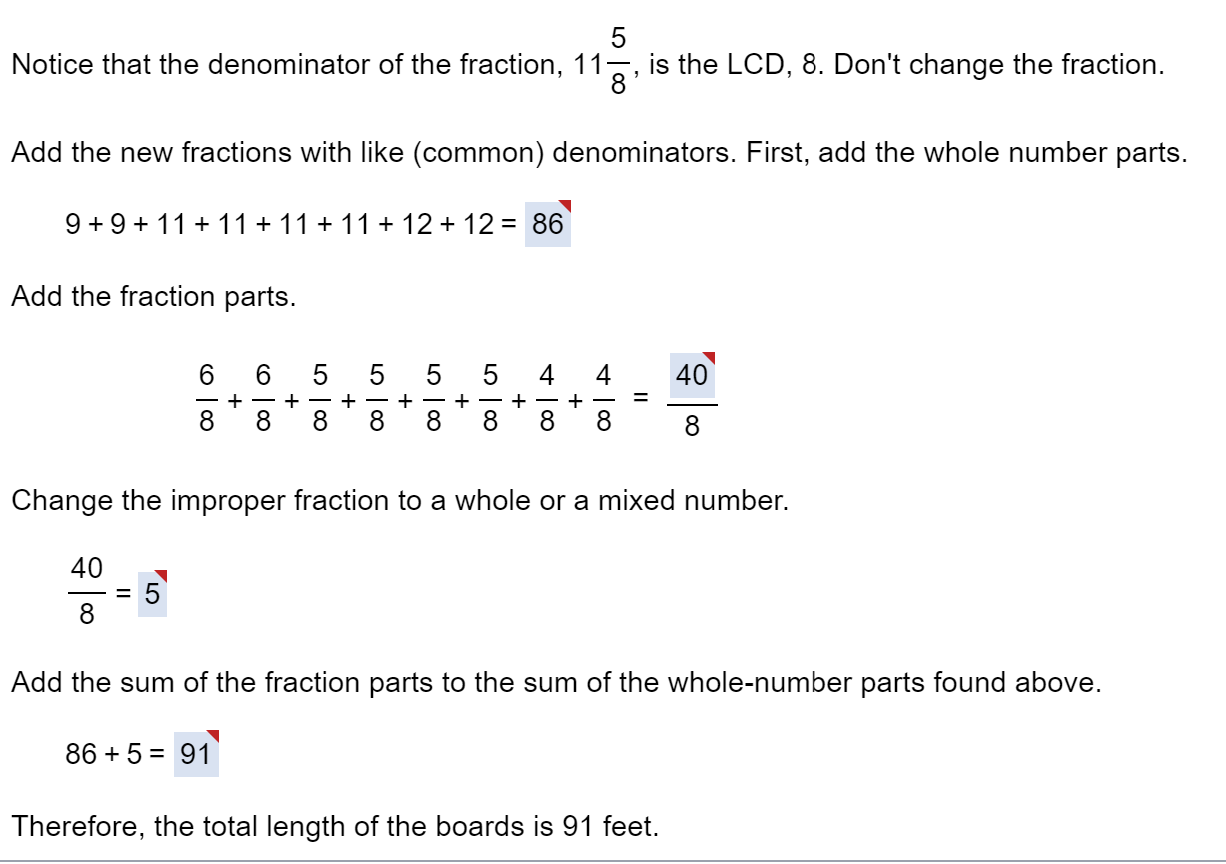Click the denominator 8 under the 40 answer box
Viewport: 1226px width, 864px height.
pos(693,424)
